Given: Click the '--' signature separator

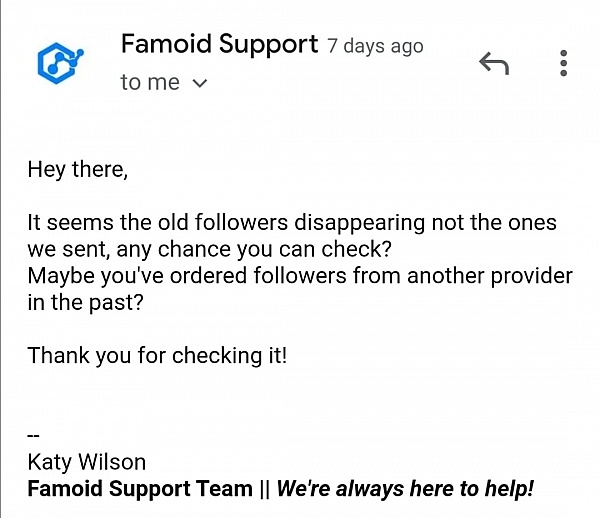Looking at the screenshot, I should [x=37, y=437].
